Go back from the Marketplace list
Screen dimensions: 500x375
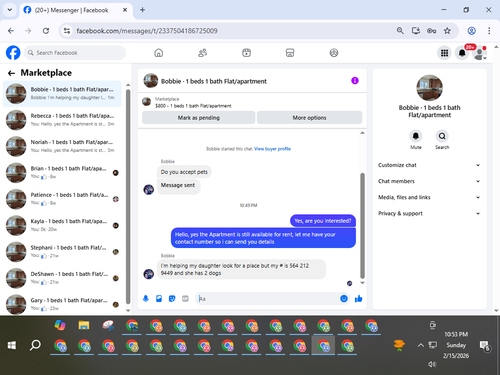point(11,73)
